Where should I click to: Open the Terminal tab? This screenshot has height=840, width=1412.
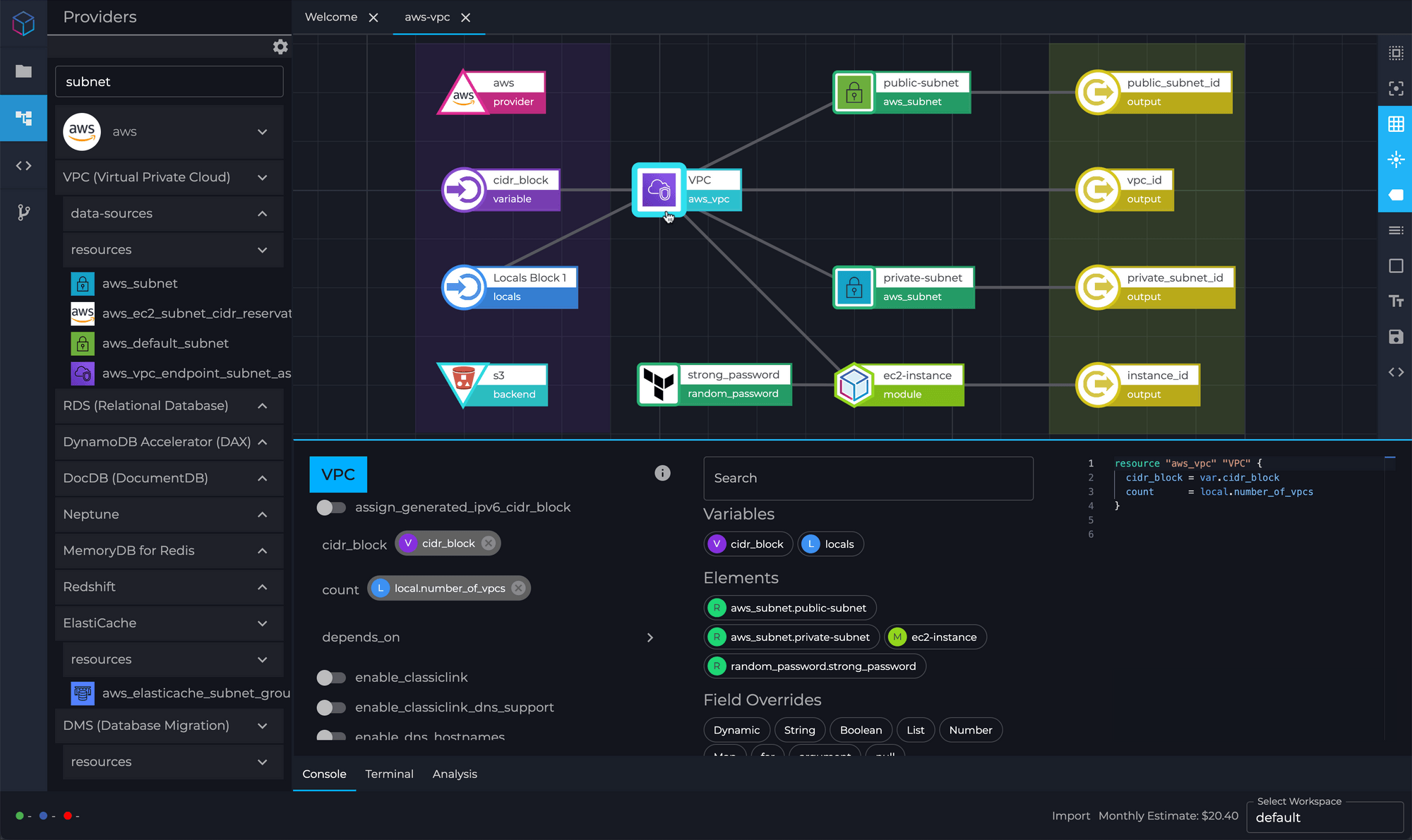click(389, 774)
